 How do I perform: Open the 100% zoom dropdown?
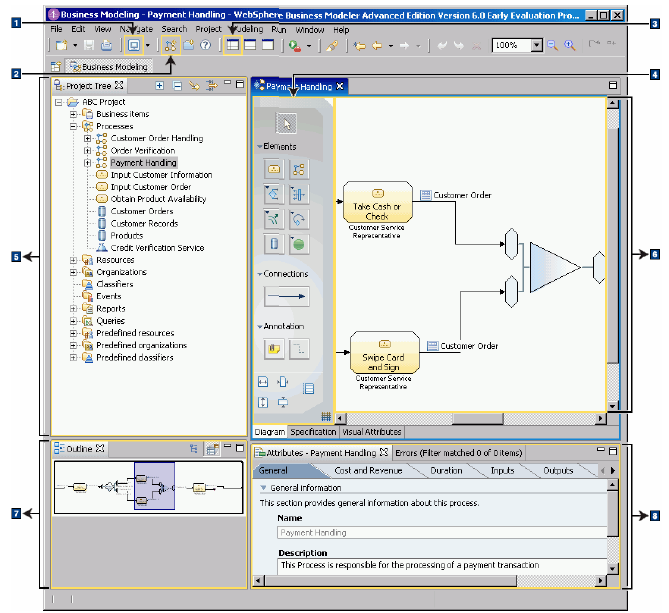coord(537,45)
